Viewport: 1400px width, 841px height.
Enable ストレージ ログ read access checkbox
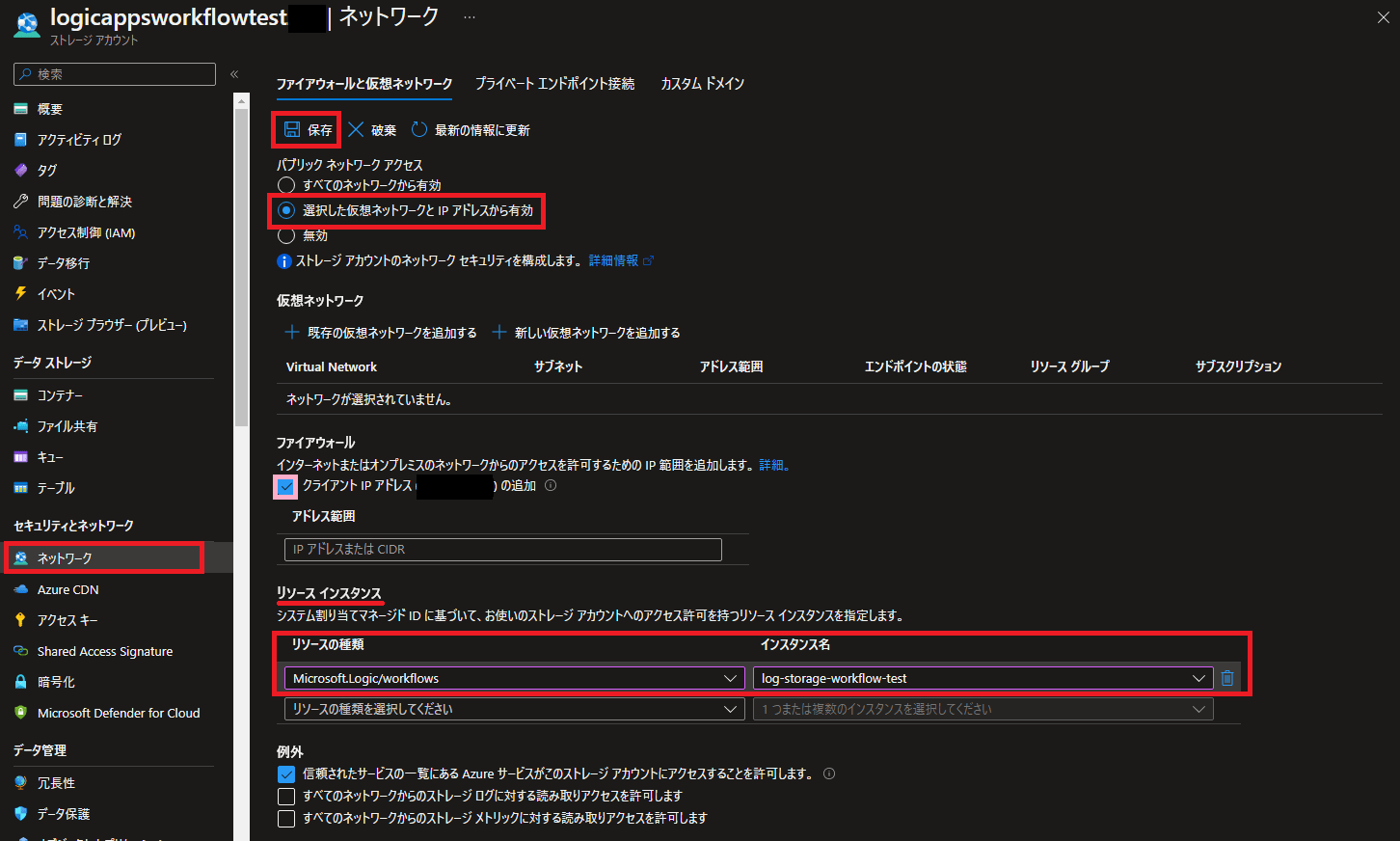[286, 797]
